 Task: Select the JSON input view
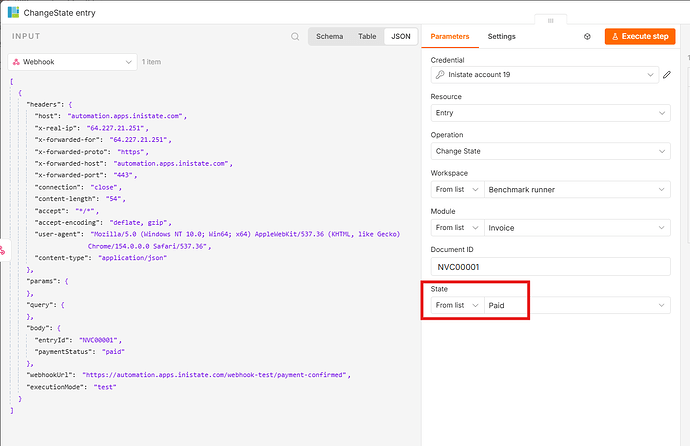click(x=400, y=37)
